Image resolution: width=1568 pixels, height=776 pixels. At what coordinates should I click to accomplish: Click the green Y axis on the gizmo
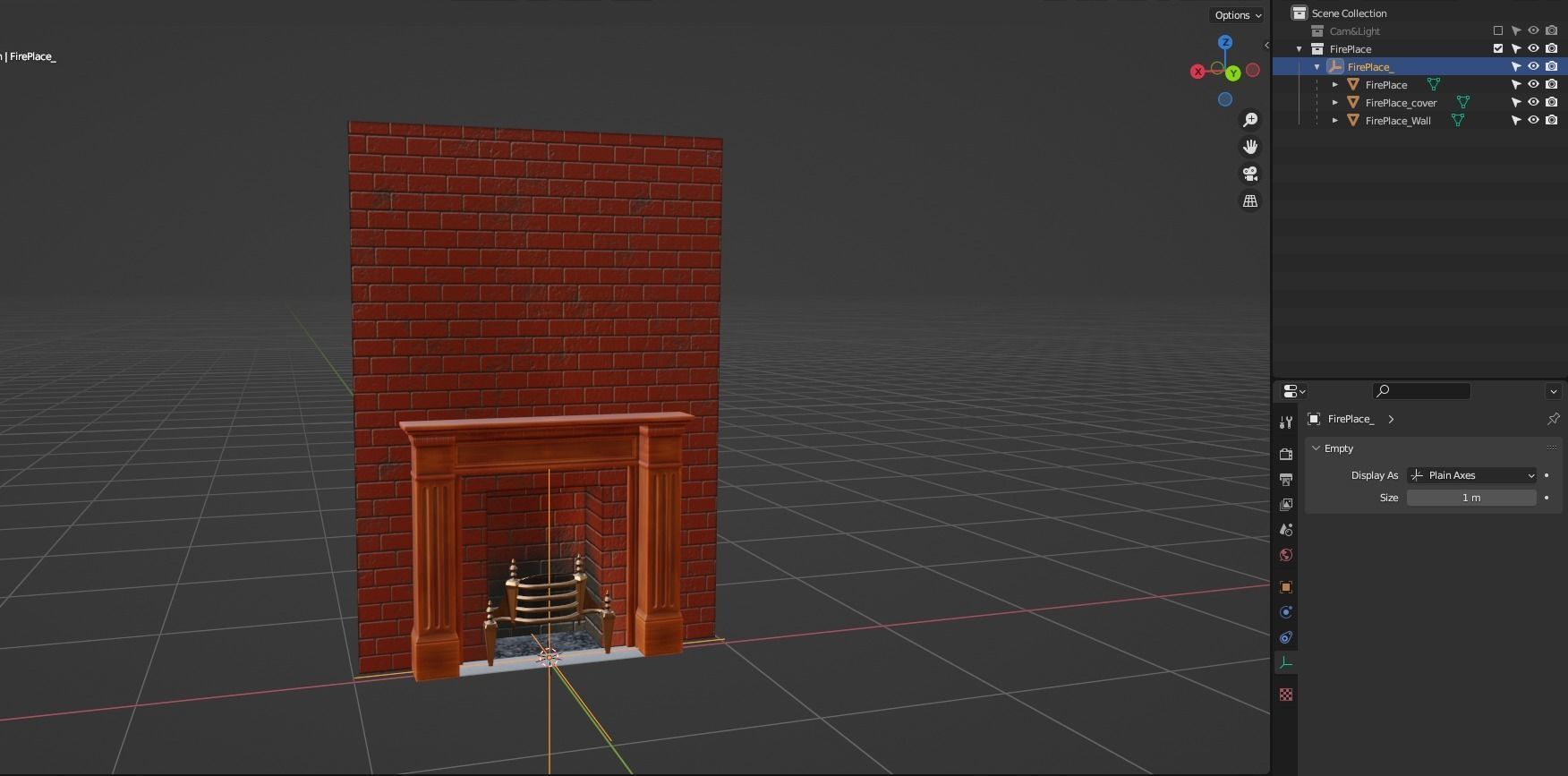(1233, 73)
